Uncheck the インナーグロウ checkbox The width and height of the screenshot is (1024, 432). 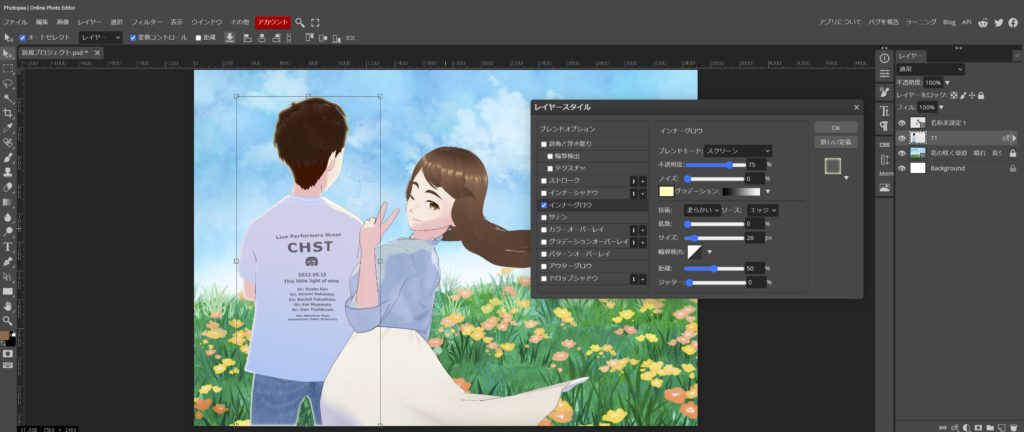click(544, 205)
